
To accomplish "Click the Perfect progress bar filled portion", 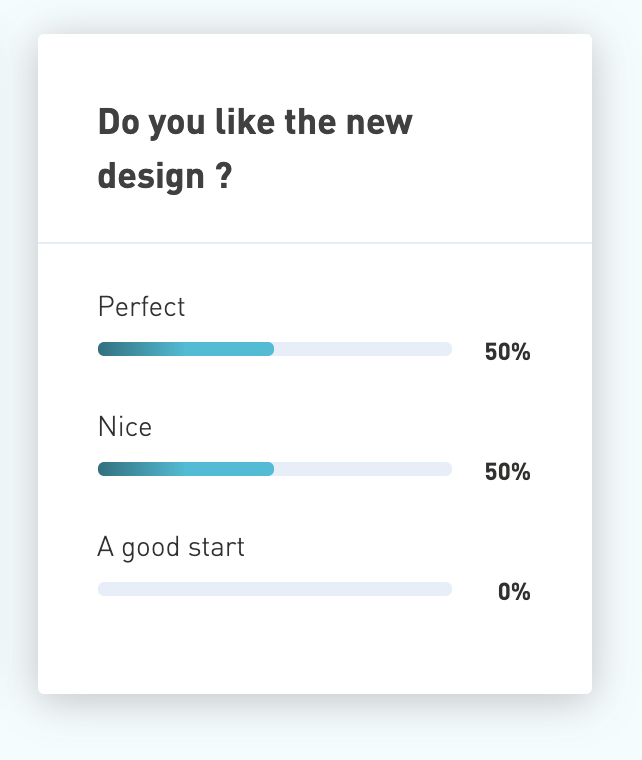I will (x=186, y=349).
